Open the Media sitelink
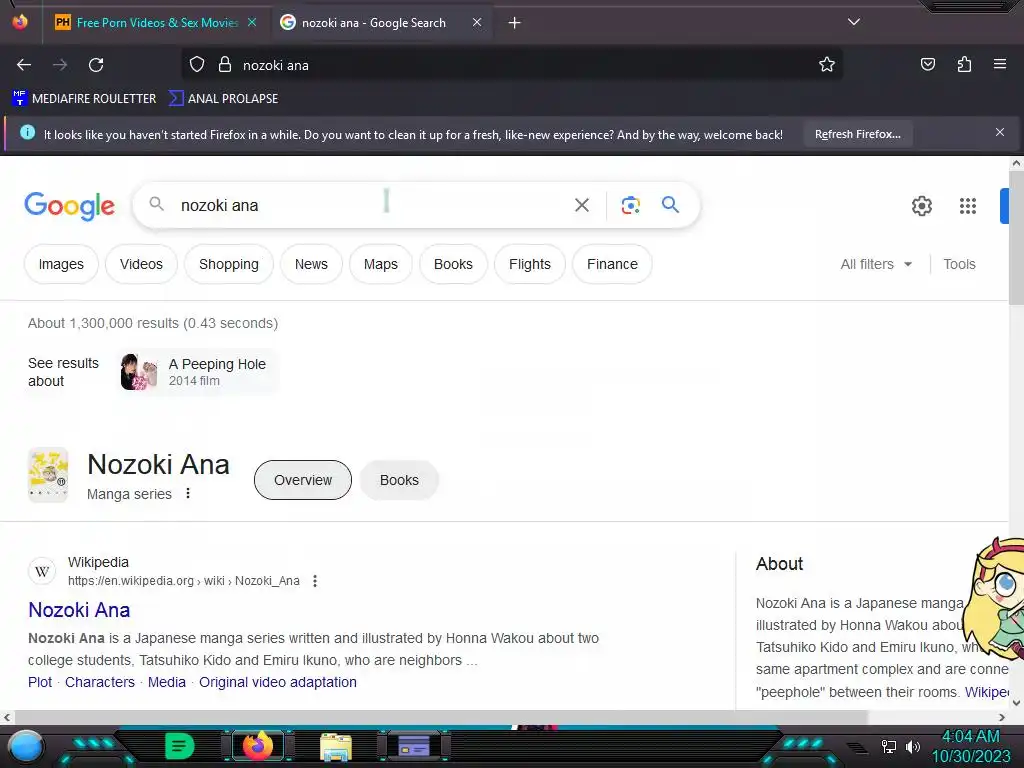The height and width of the screenshot is (768, 1024). pyautogui.click(x=167, y=682)
